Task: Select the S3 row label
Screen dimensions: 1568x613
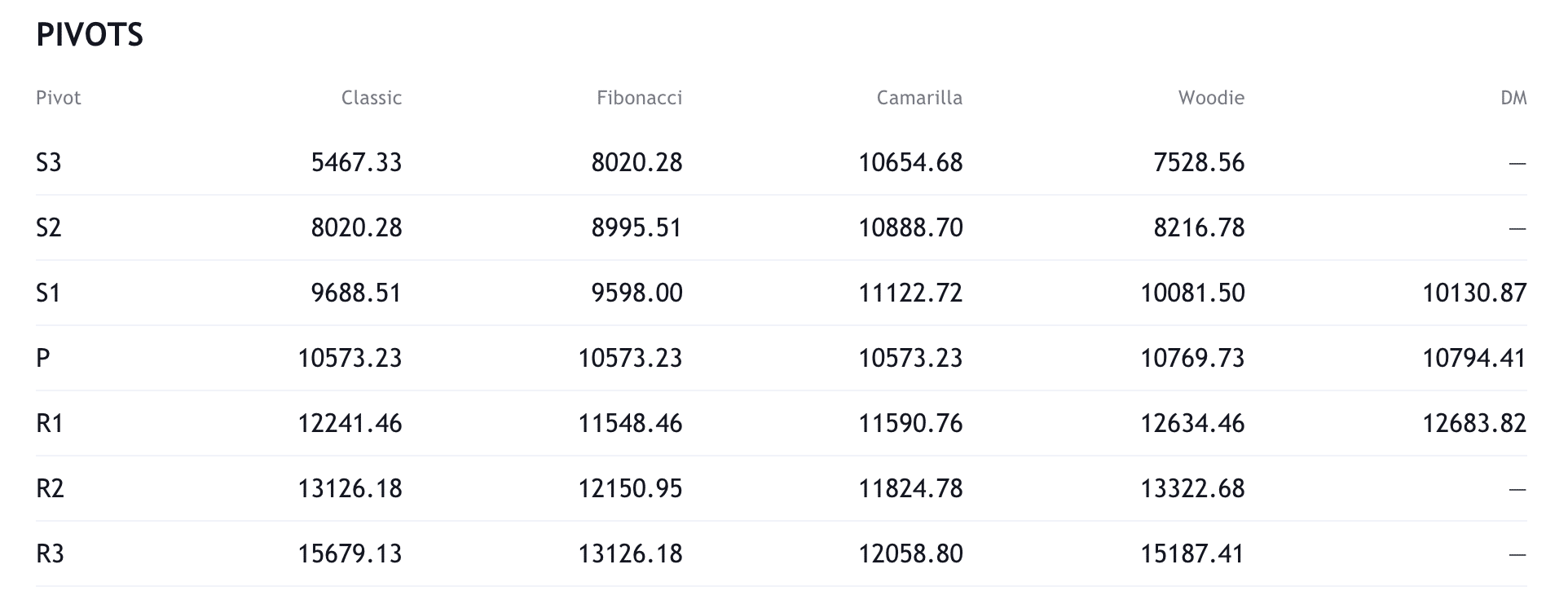Action: coord(49,163)
